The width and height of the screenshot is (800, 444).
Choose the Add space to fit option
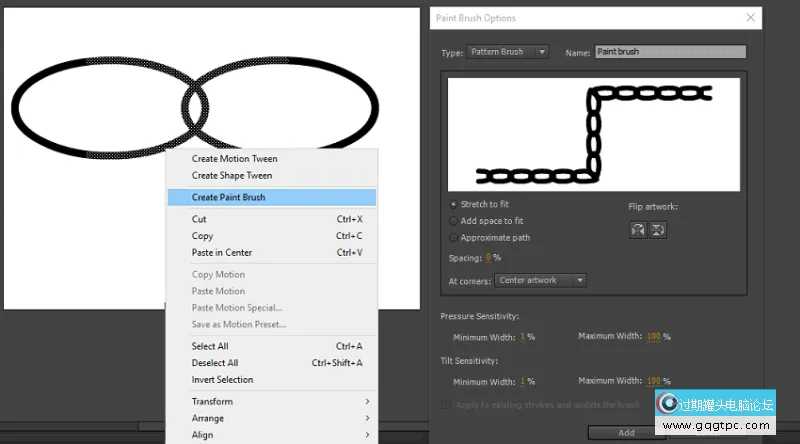pos(454,221)
